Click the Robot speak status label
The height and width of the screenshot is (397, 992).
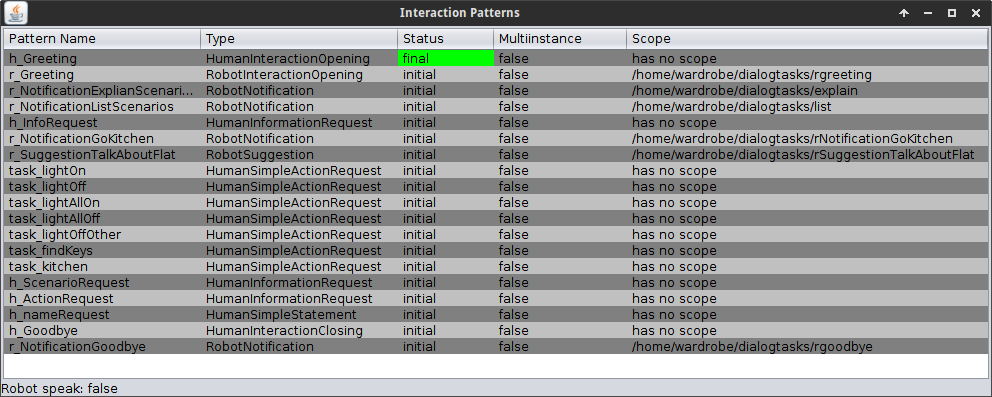tap(59, 389)
